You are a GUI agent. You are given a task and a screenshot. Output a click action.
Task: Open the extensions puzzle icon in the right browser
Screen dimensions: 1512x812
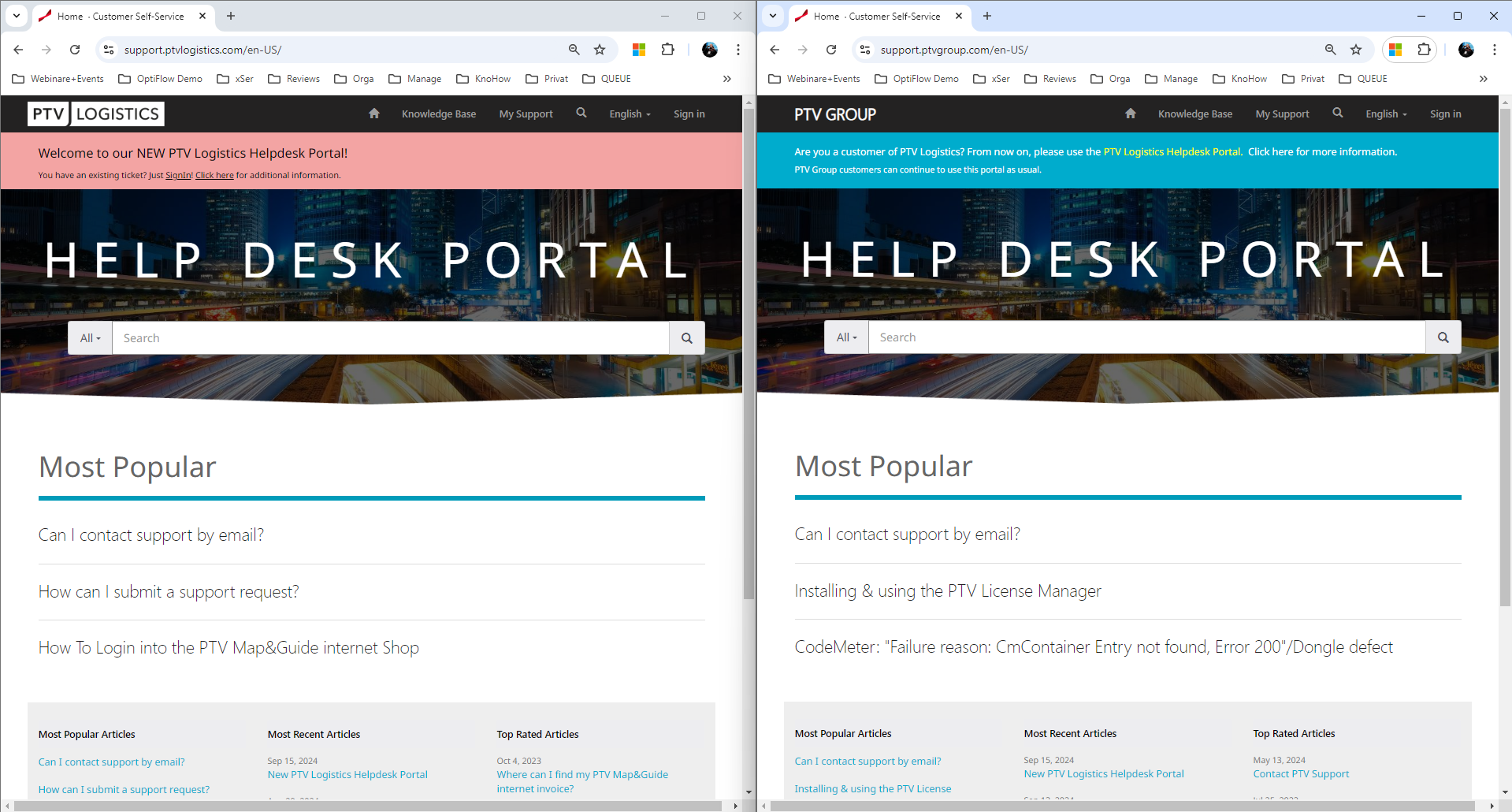pyautogui.click(x=1424, y=50)
